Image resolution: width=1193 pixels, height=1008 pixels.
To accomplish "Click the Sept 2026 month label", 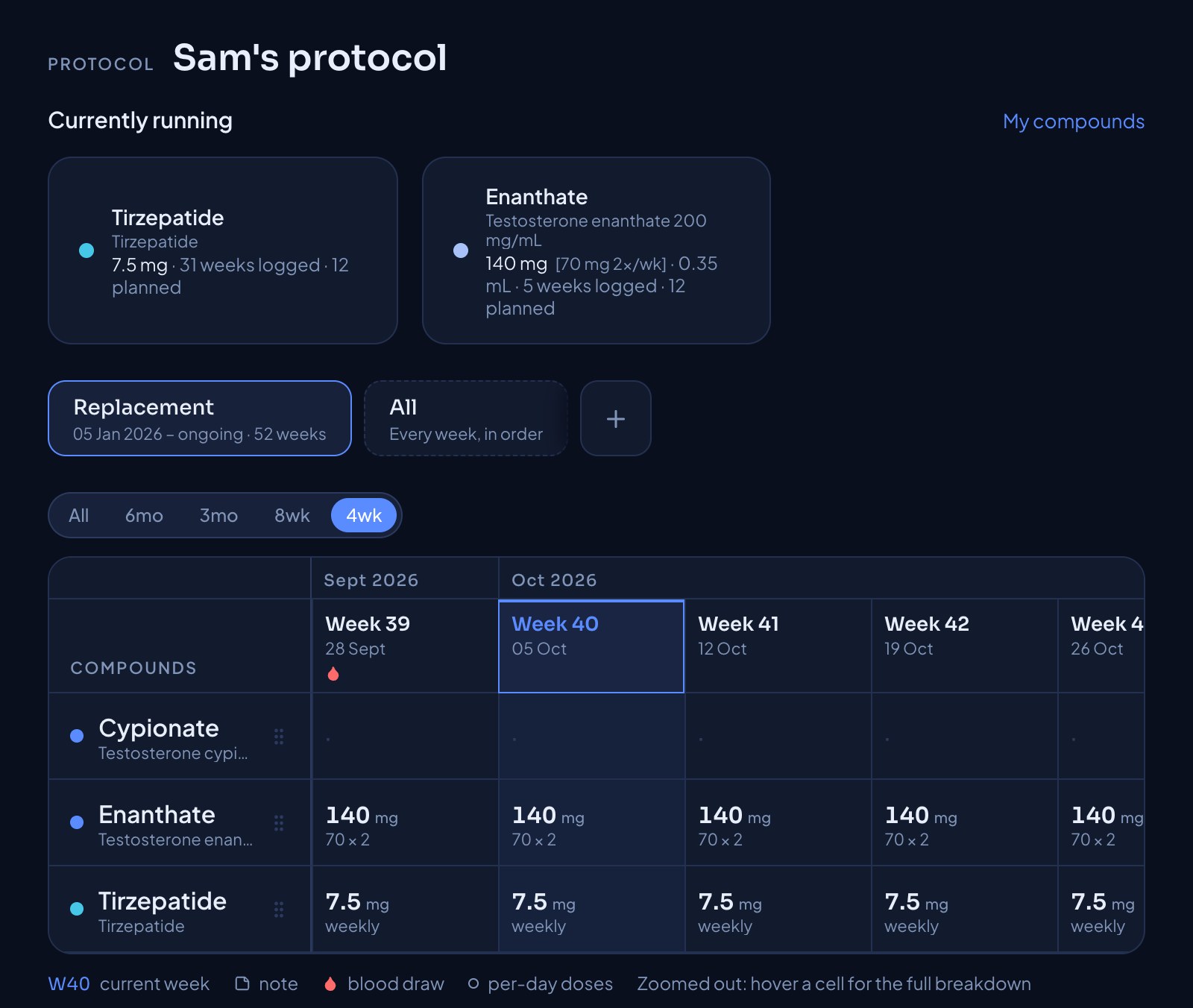I will click(x=371, y=580).
